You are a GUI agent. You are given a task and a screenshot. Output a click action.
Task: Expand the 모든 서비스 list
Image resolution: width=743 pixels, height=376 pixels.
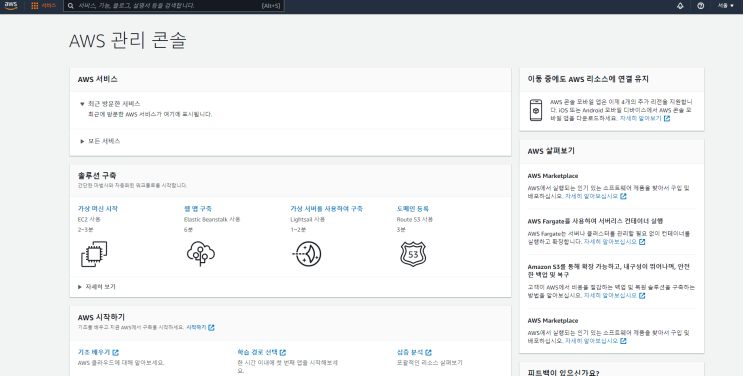click(x=100, y=141)
